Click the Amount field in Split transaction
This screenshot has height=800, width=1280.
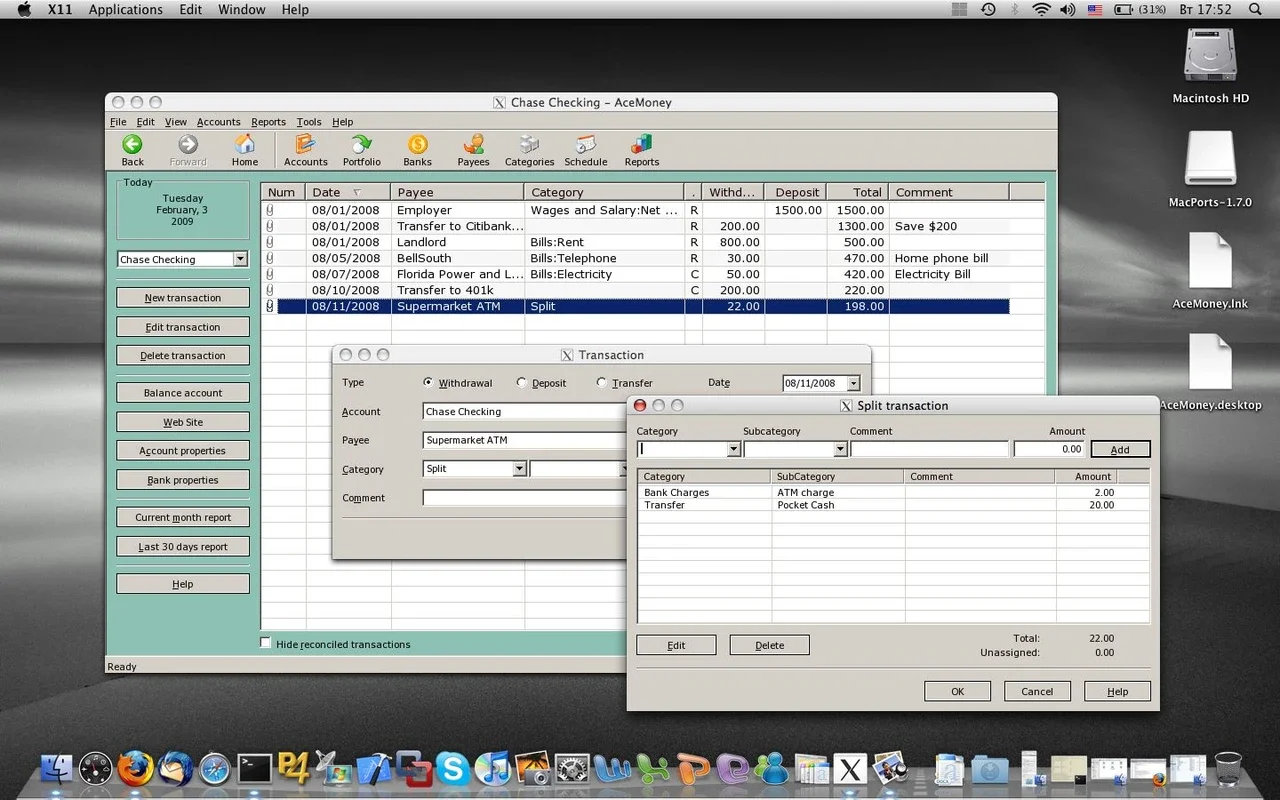1049,449
